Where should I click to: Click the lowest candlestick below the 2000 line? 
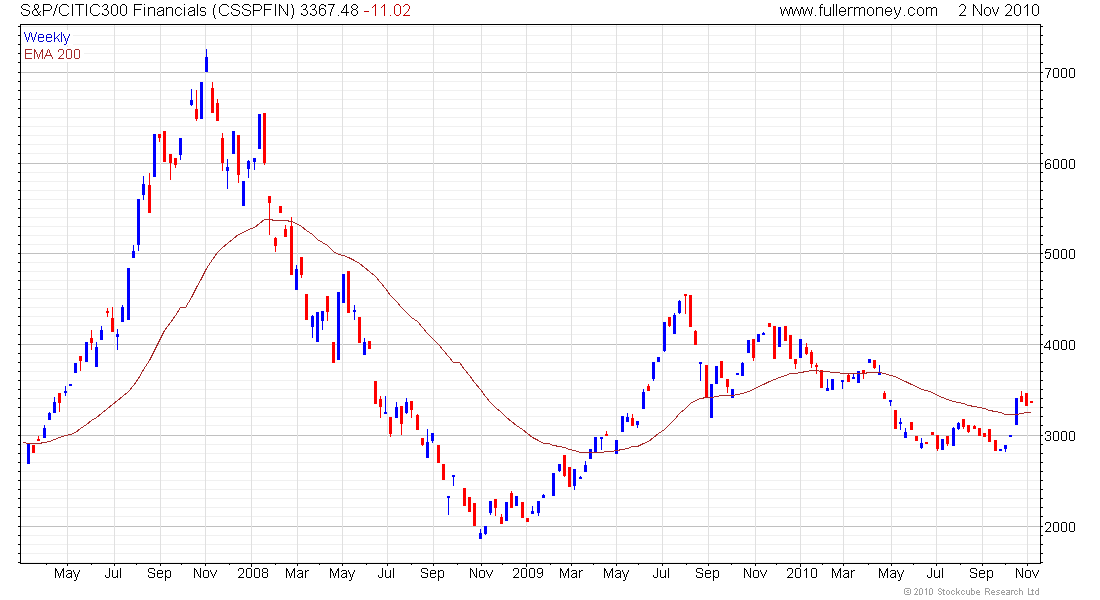[481, 534]
